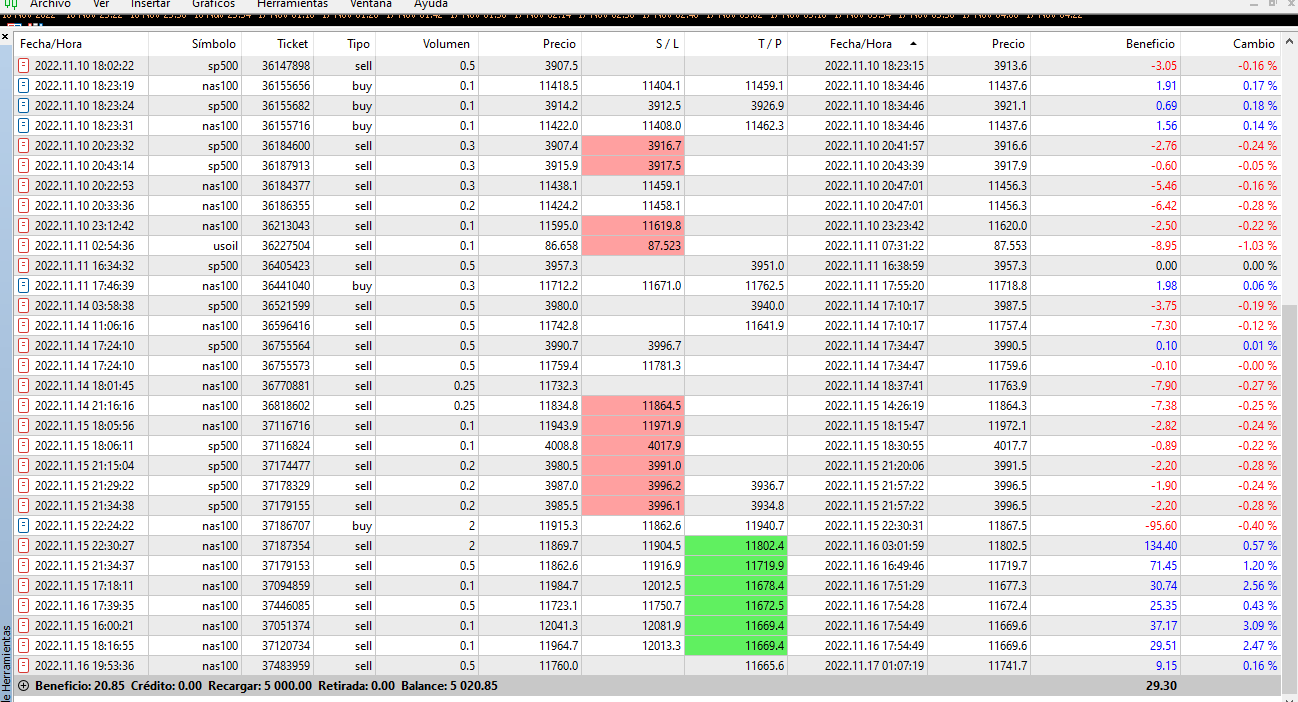Screen dimensions: 1298x702
Task: Click the green T/P cell 11672.5
Action: click(x=736, y=606)
